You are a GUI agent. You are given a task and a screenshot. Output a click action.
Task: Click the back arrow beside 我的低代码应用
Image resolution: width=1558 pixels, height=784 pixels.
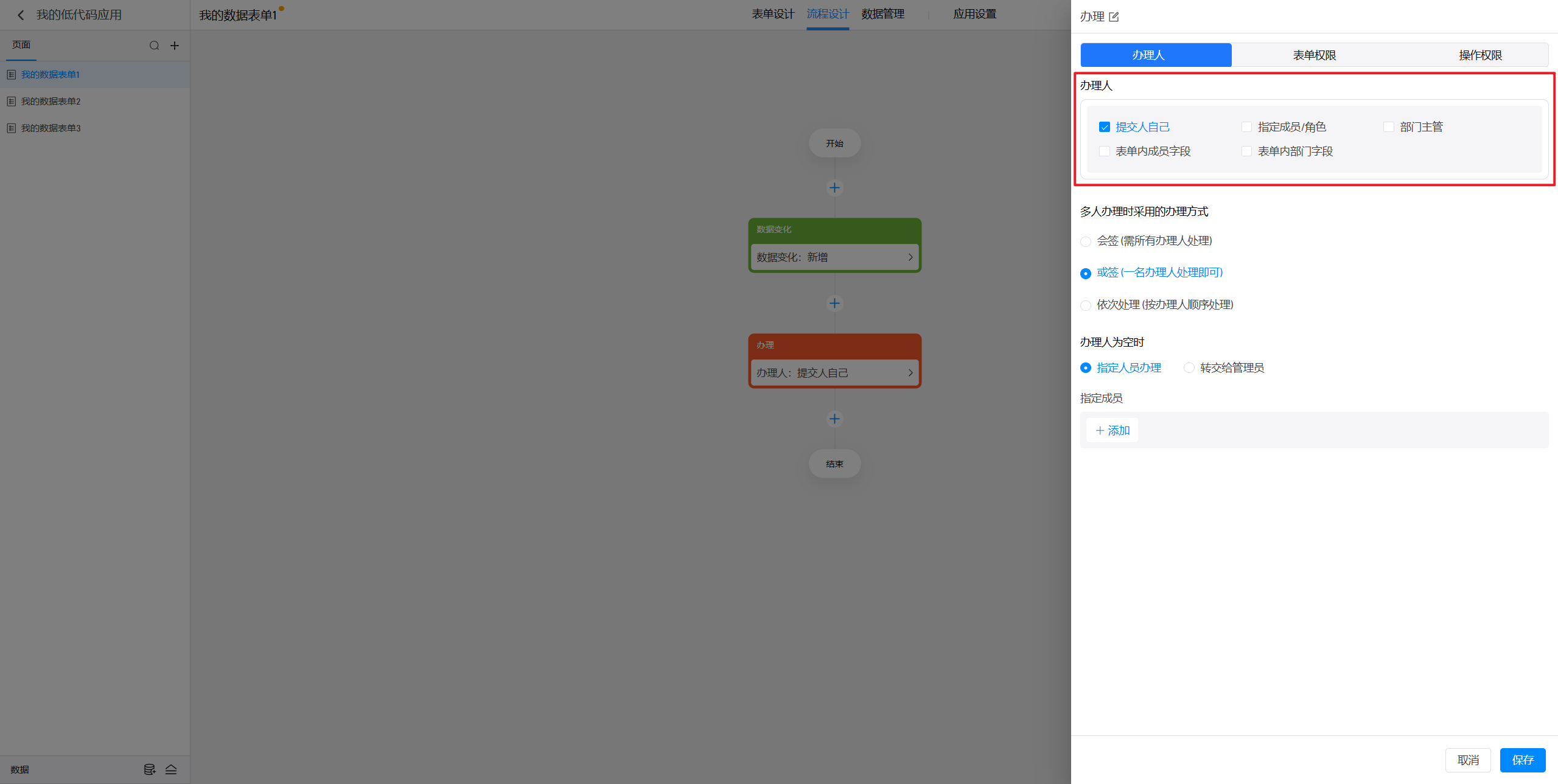click(21, 15)
